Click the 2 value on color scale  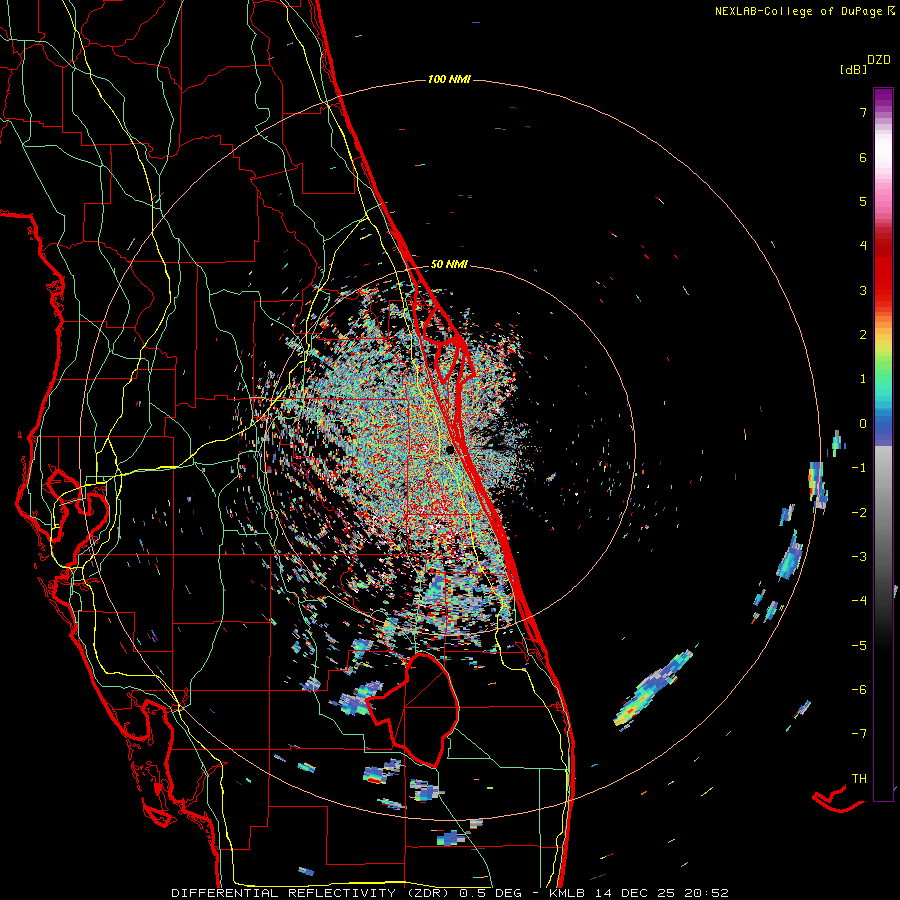click(863, 335)
